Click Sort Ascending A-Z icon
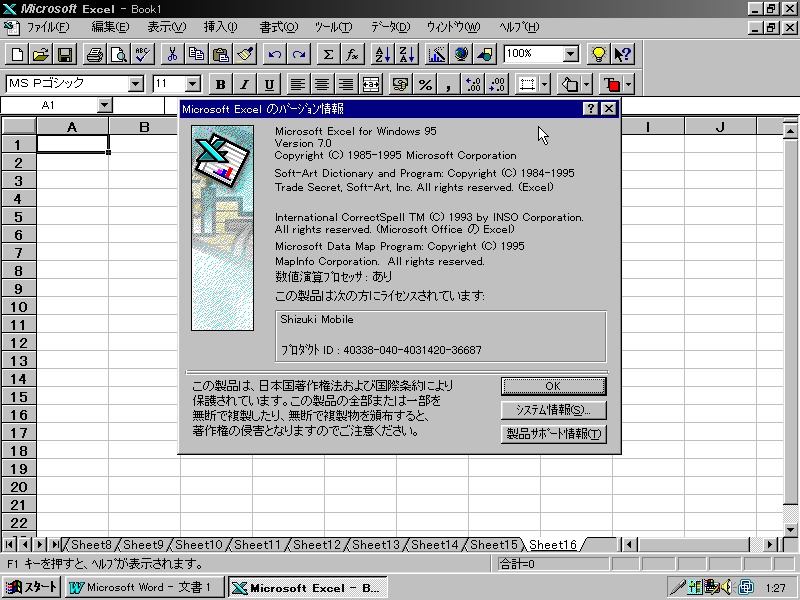 coord(382,54)
